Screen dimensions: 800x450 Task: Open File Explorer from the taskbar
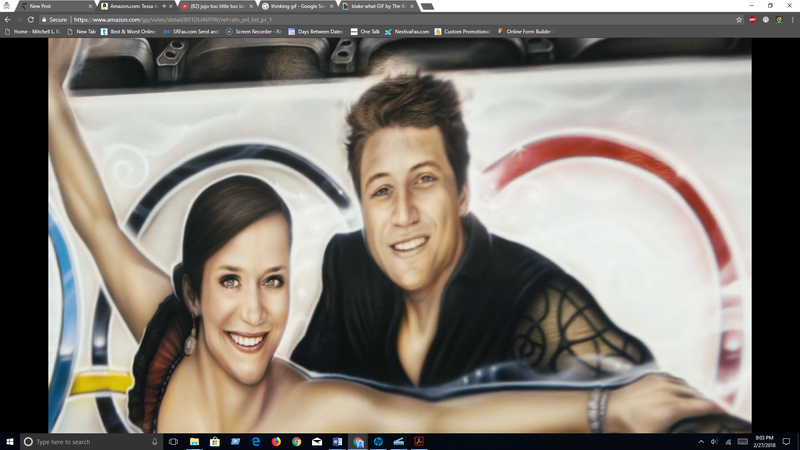pyautogui.click(x=194, y=441)
